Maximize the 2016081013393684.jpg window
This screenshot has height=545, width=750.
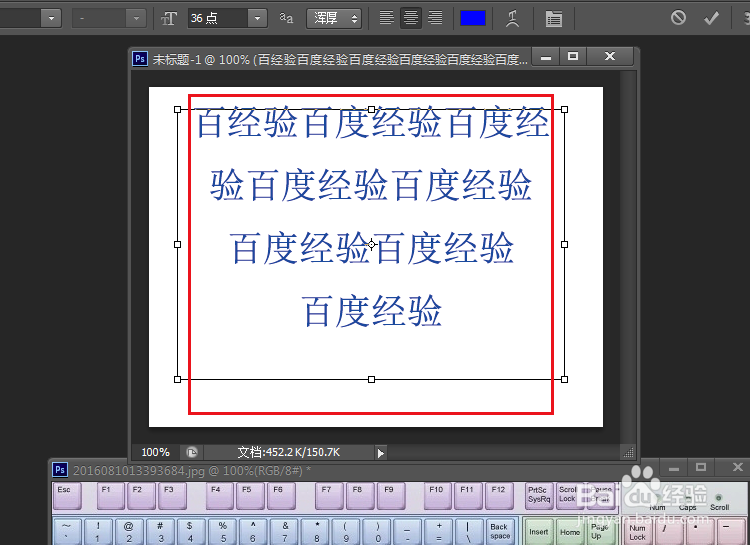pos(701,467)
